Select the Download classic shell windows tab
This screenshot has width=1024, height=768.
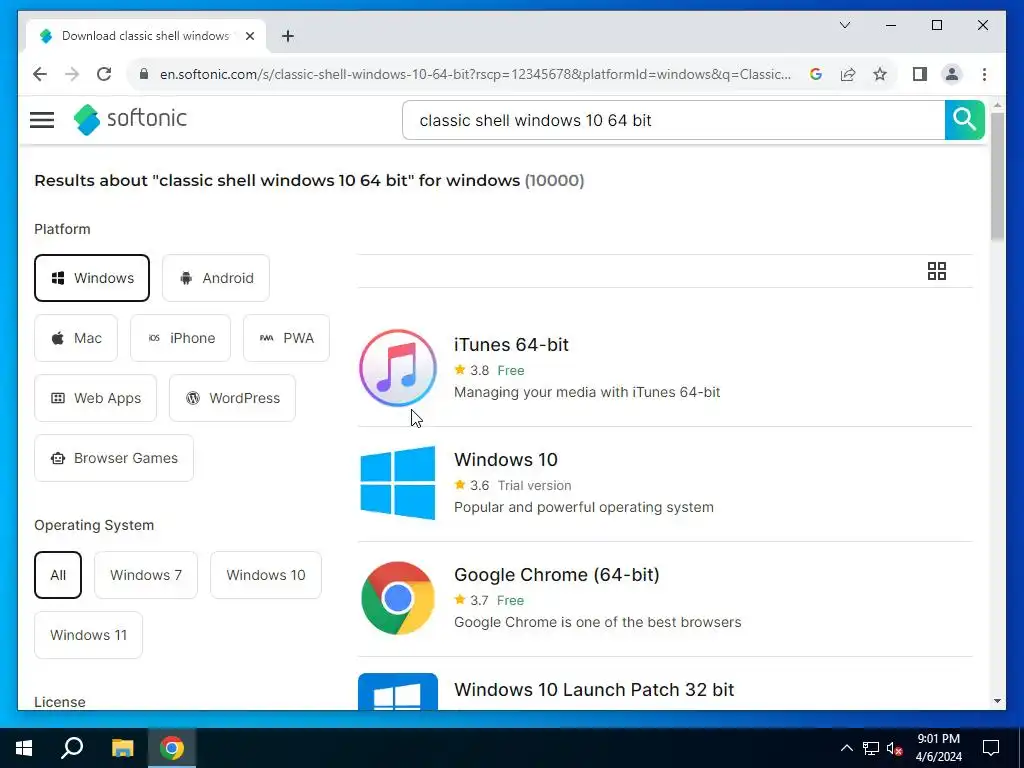click(x=146, y=36)
